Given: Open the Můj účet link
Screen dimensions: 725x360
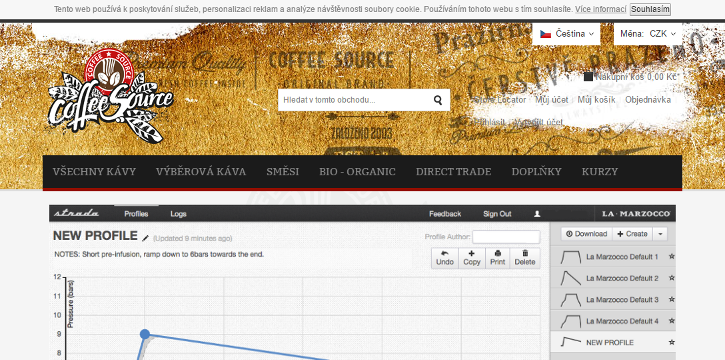Looking at the screenshot, I should click(552, 100).
